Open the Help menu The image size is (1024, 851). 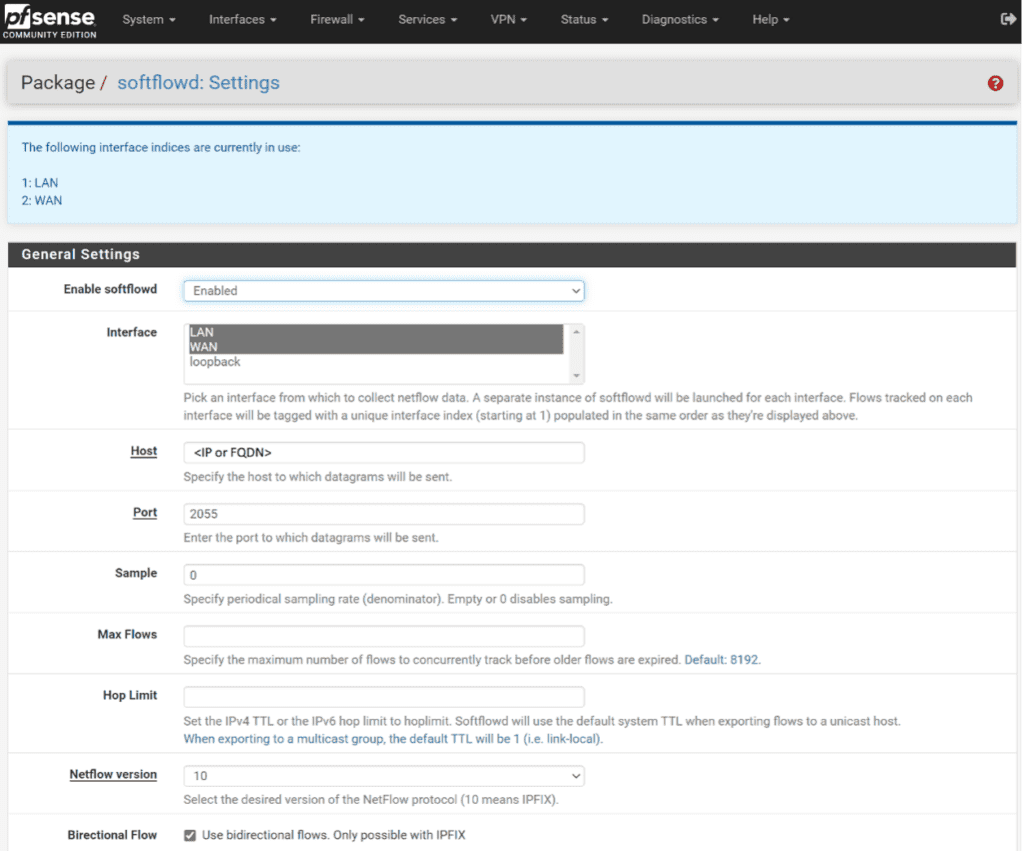coord(771,20)
